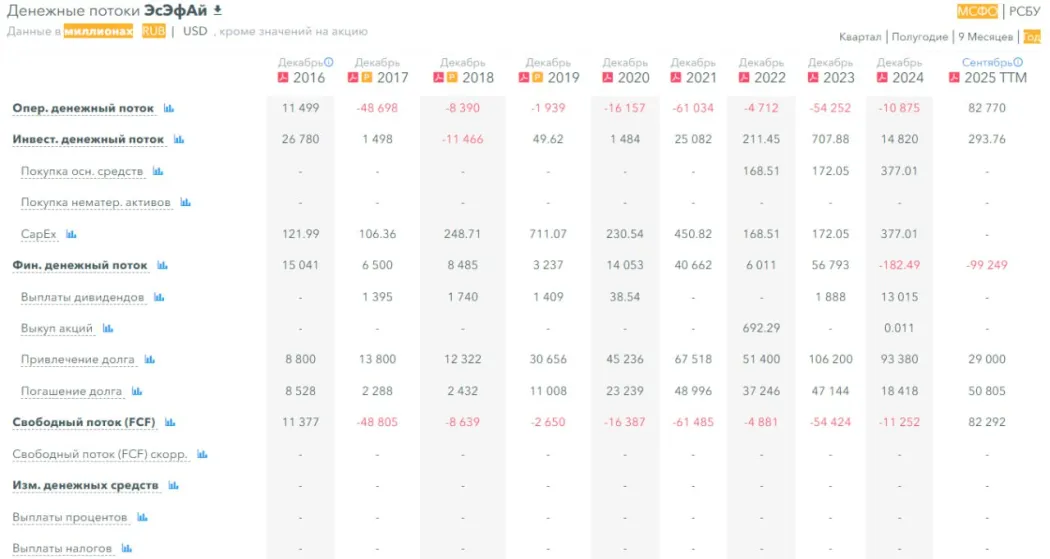The height and width of the screenshot is (559, 1050).
Task: Download the ЭсЭфАй cash flow data
Action: coord(218,11)
